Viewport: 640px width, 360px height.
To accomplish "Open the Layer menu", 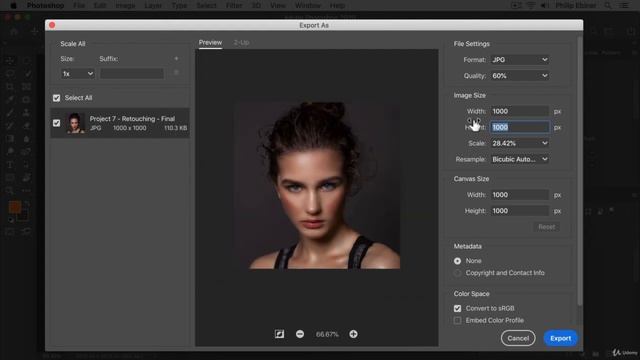I will point(153,5).
